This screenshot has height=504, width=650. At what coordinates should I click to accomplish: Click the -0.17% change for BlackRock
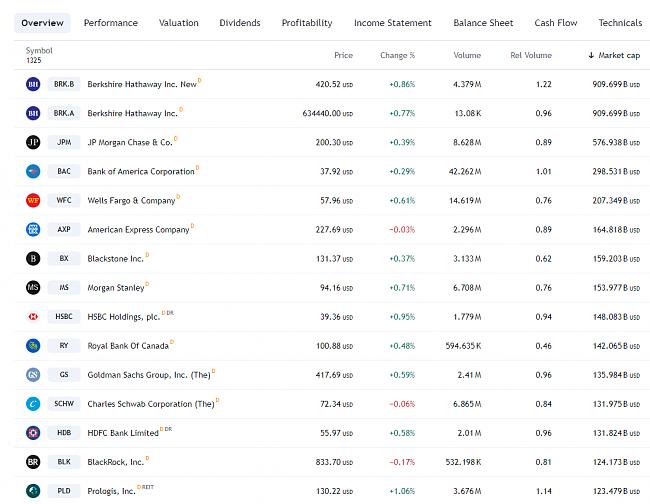(402, 462)
